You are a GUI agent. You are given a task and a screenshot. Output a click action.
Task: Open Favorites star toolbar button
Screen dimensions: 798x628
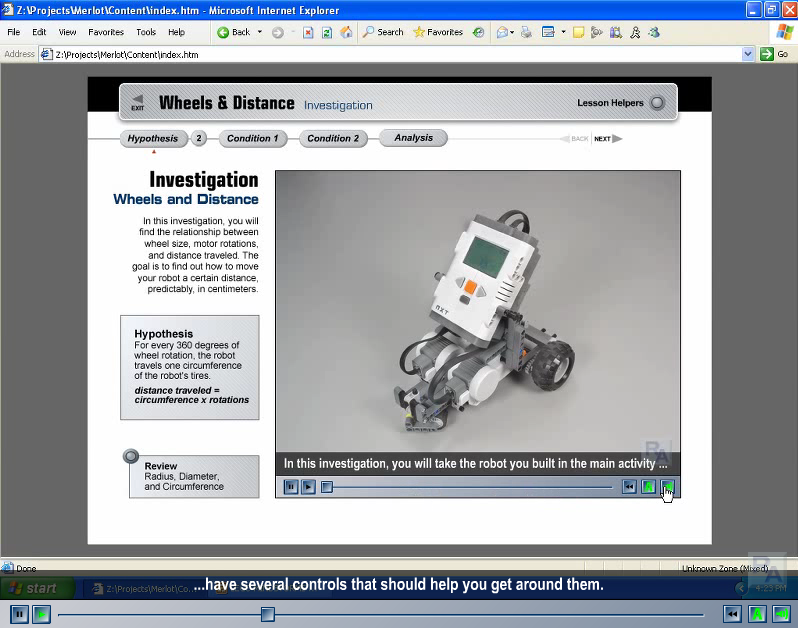pyautogui.click(x=438, y=32)
